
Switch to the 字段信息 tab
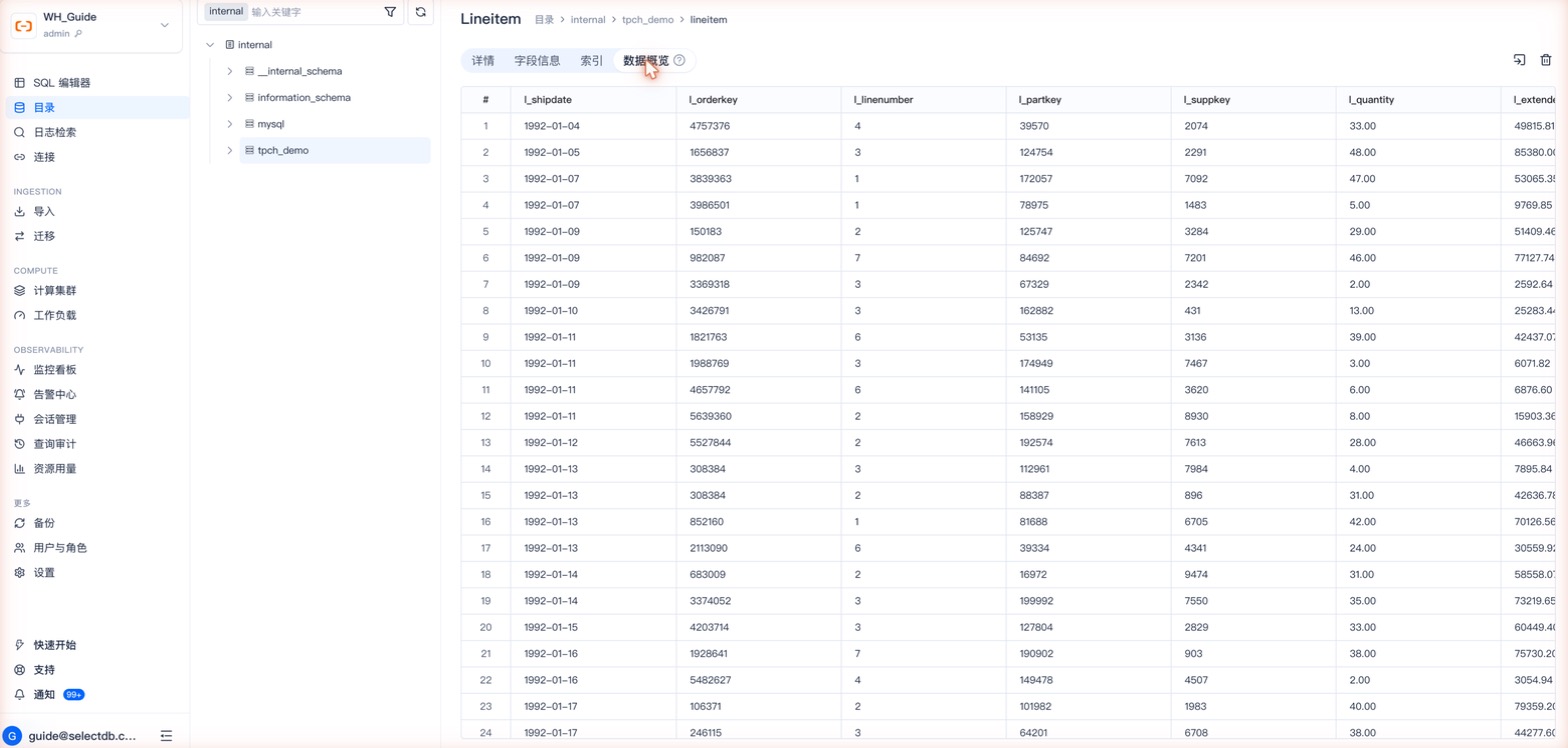pos(537,61)
